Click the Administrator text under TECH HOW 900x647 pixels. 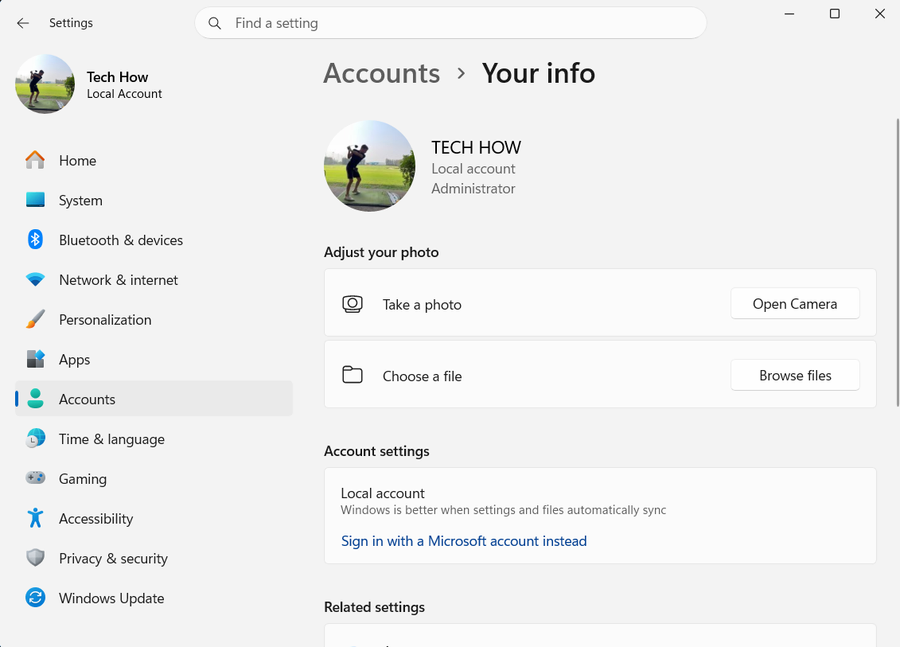[x=473, y=188]
